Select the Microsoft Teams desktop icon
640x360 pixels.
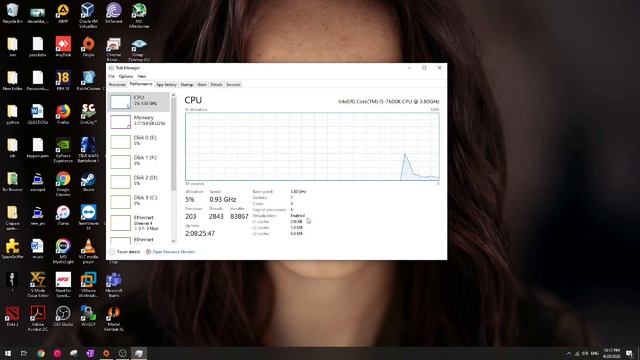coord(113,285)
